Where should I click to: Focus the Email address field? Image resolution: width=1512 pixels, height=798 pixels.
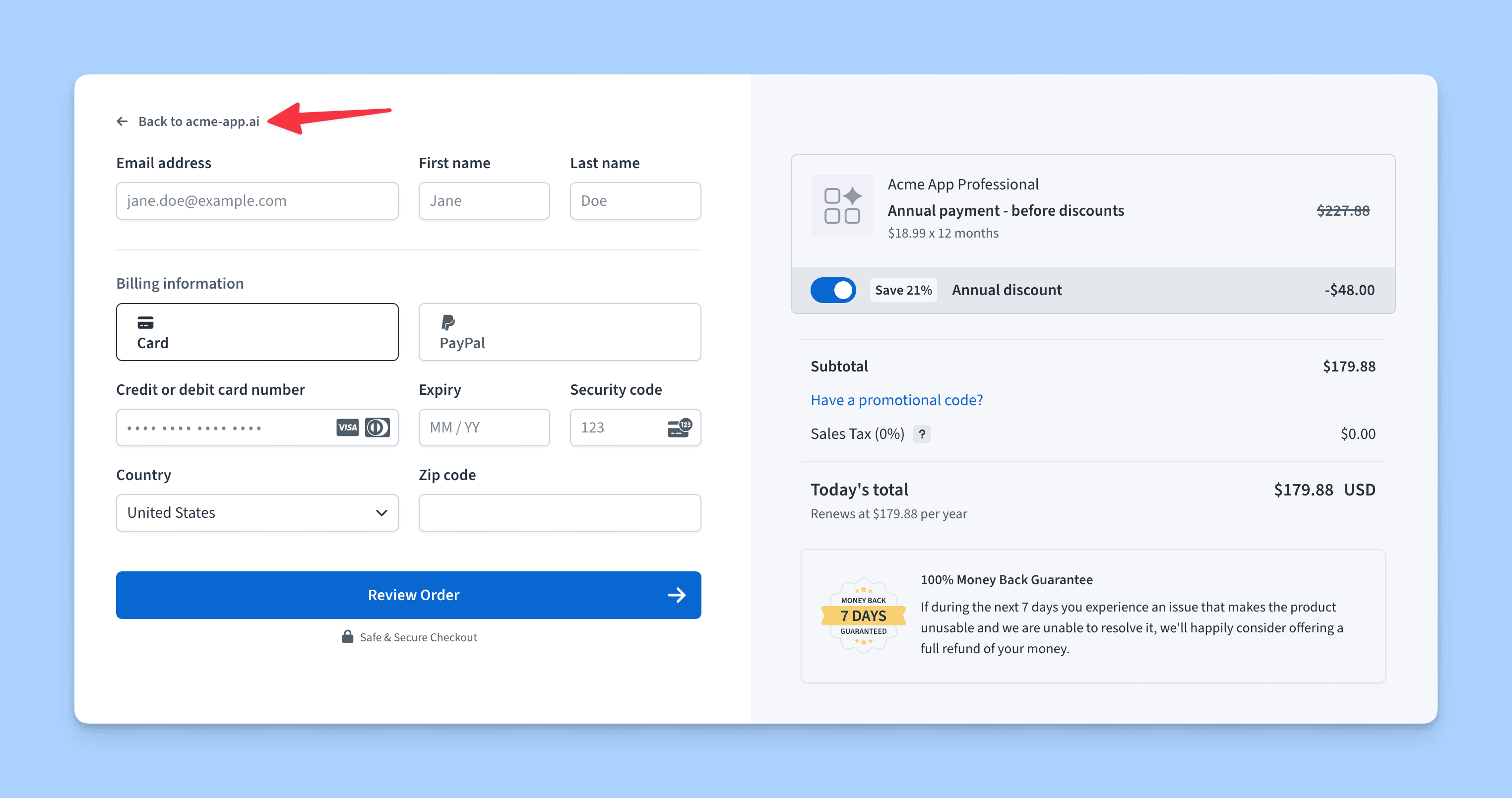(x=257, y=201)
